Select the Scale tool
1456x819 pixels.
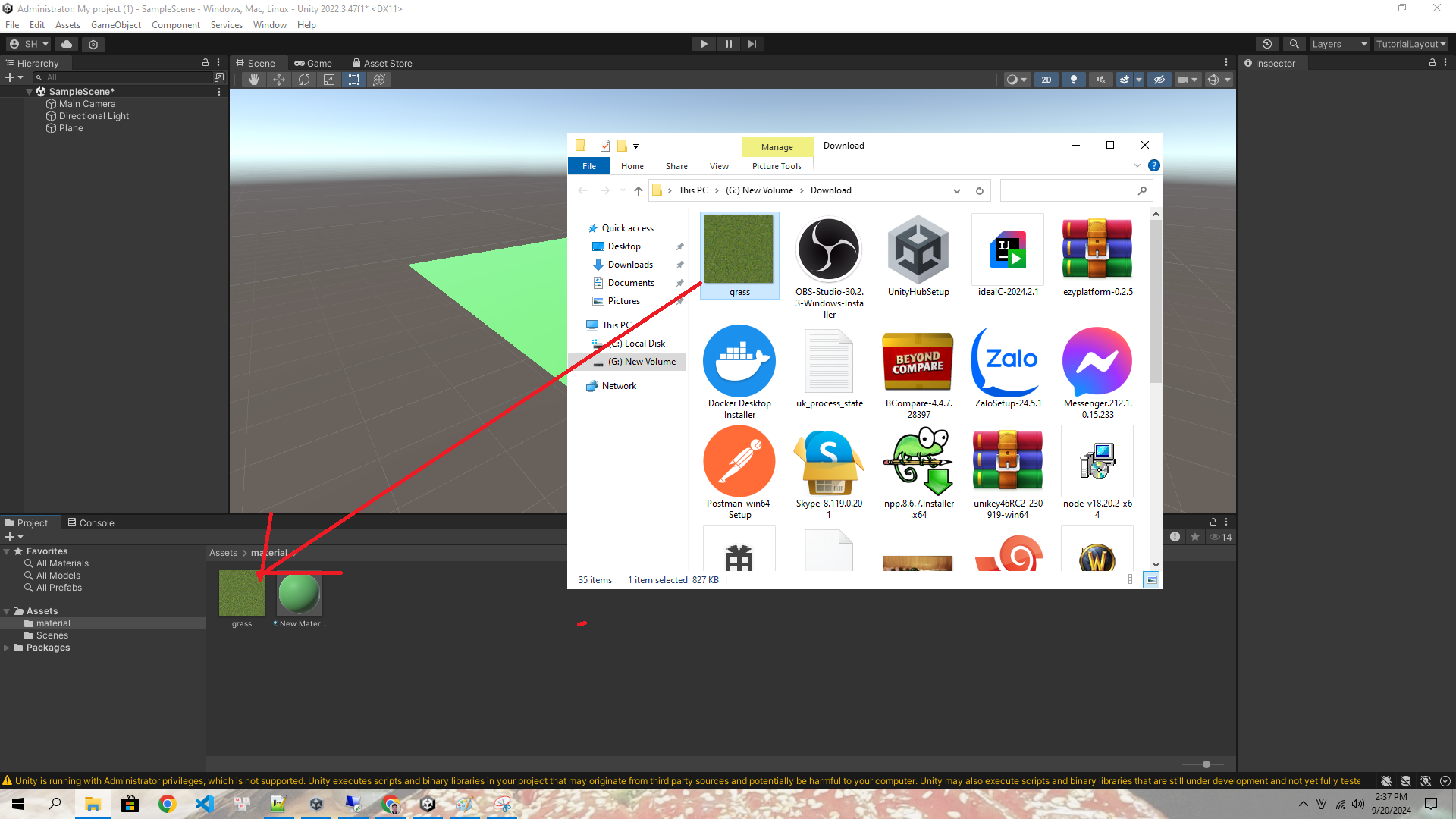(x=329, y=80)
